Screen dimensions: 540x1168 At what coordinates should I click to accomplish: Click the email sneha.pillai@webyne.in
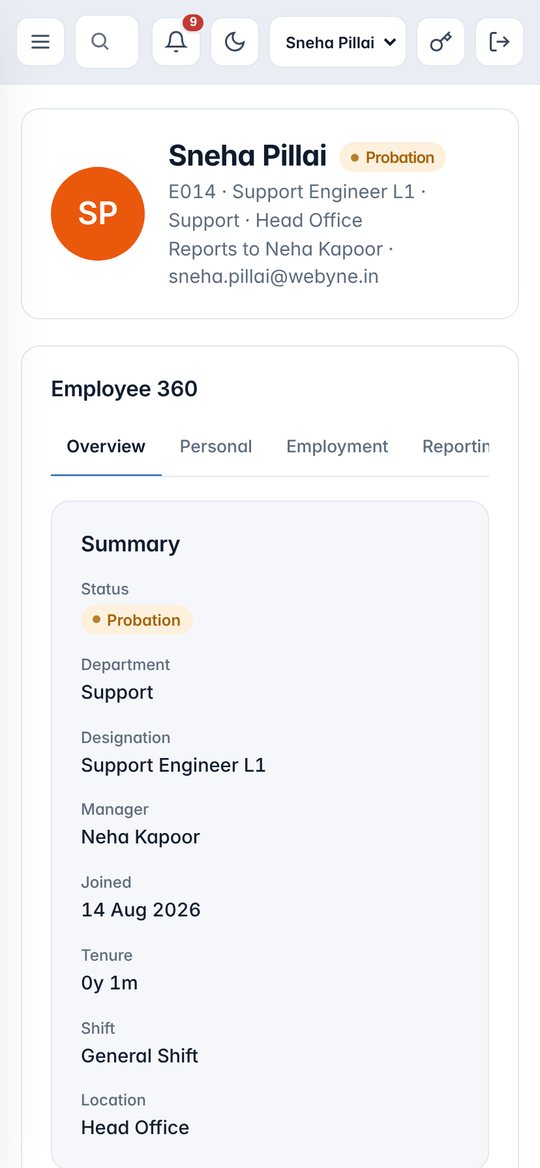click(x=273, y=277)
